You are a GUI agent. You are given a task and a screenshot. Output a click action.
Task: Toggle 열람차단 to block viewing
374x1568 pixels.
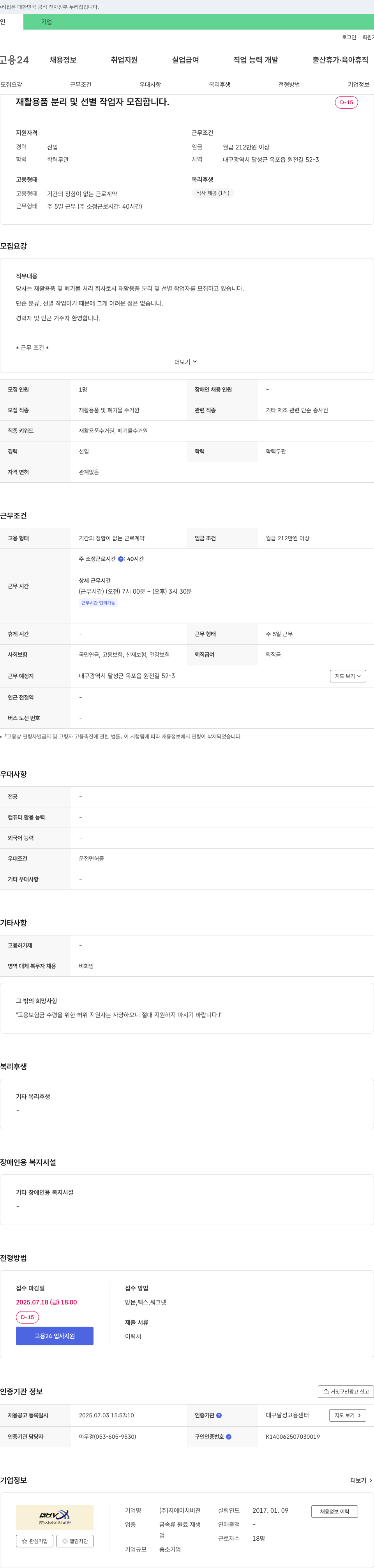[75, 1541]
